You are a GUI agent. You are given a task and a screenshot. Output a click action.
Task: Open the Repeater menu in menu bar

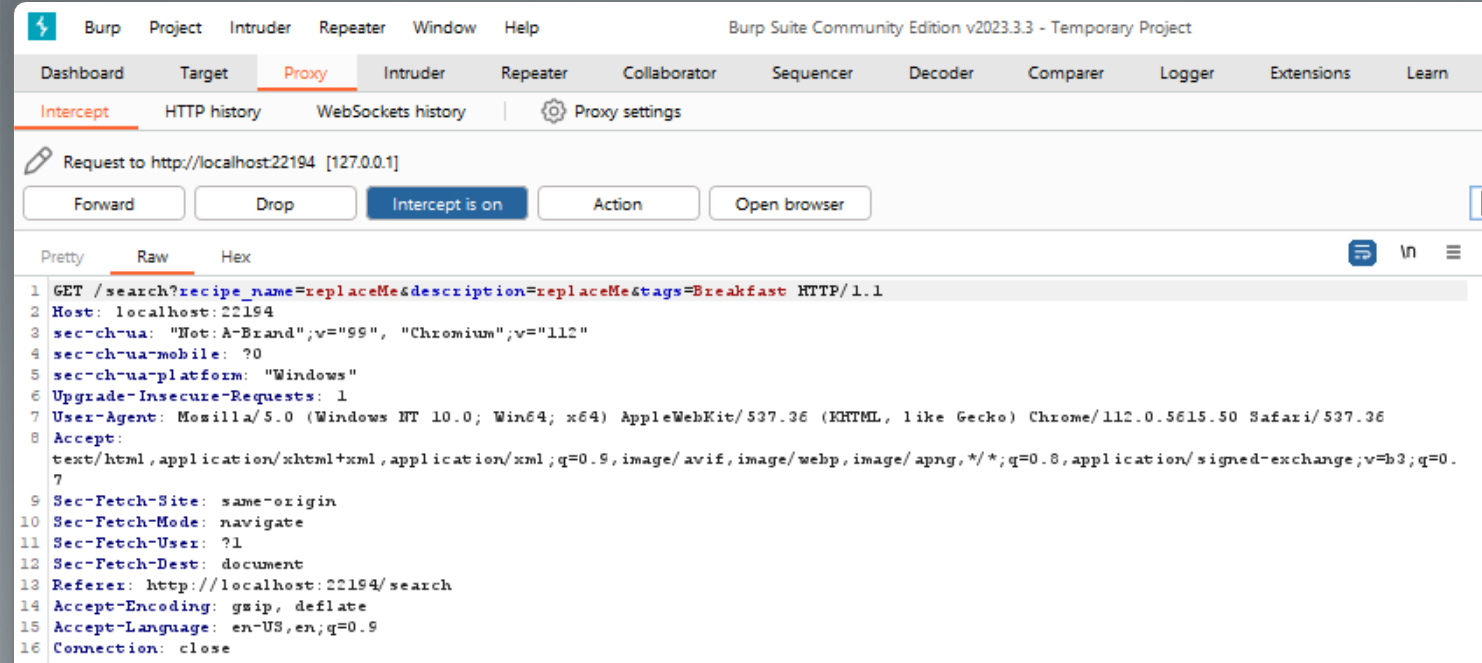(x=351, y=28)
